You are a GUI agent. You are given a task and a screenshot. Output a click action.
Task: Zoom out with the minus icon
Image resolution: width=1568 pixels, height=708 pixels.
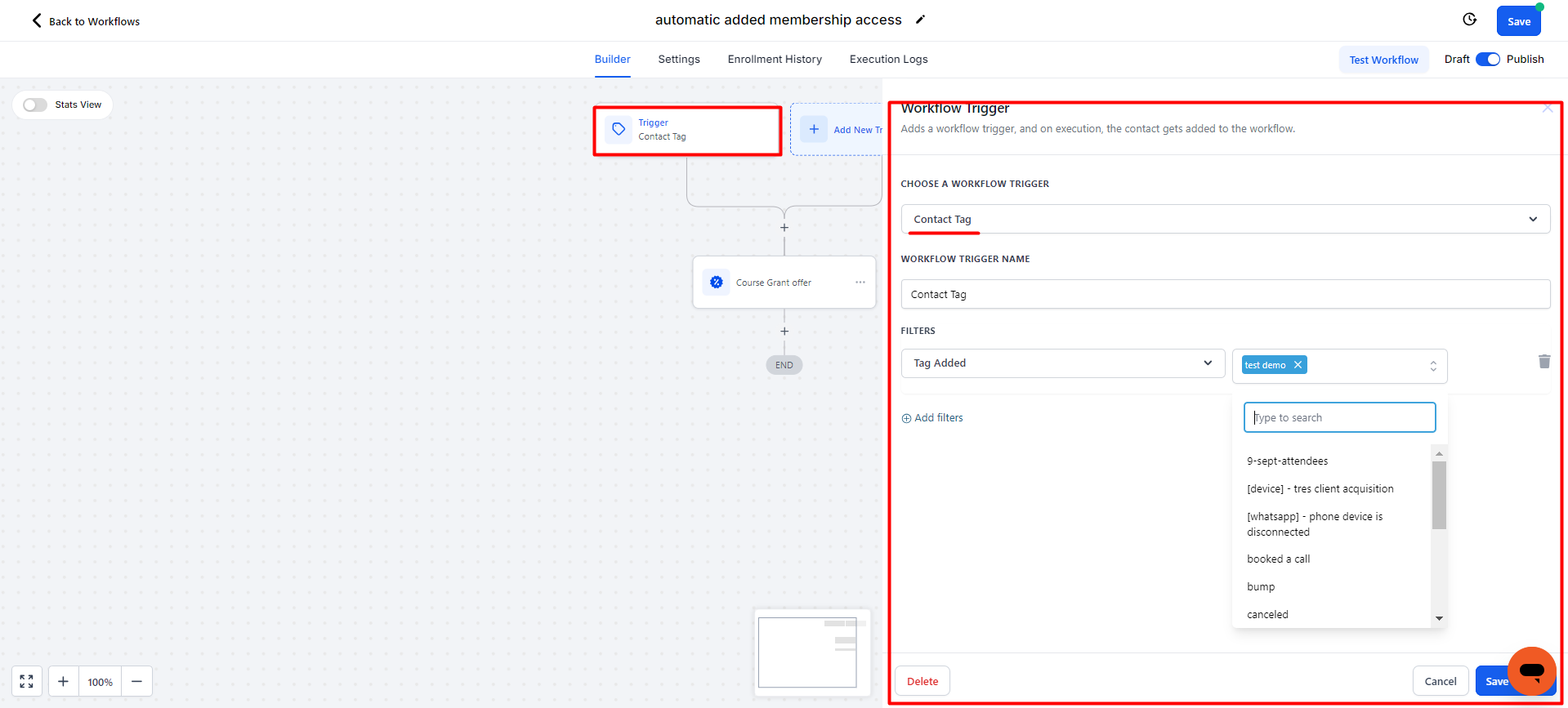tap(136, 681)
